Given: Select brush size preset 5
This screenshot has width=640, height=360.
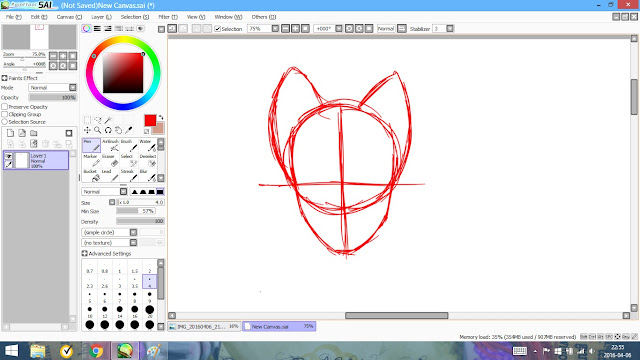Looking at the screenshot, I should coord(90,297).
